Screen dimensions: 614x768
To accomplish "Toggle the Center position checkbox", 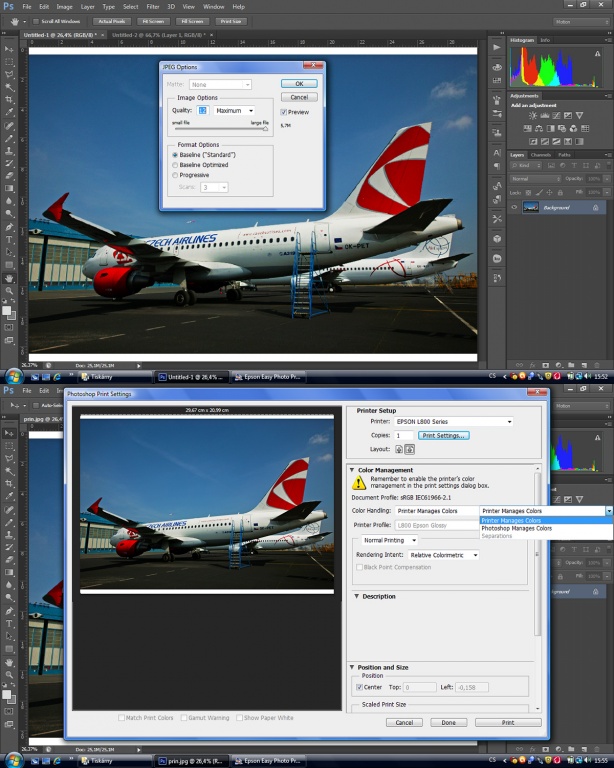I will 359,687.
